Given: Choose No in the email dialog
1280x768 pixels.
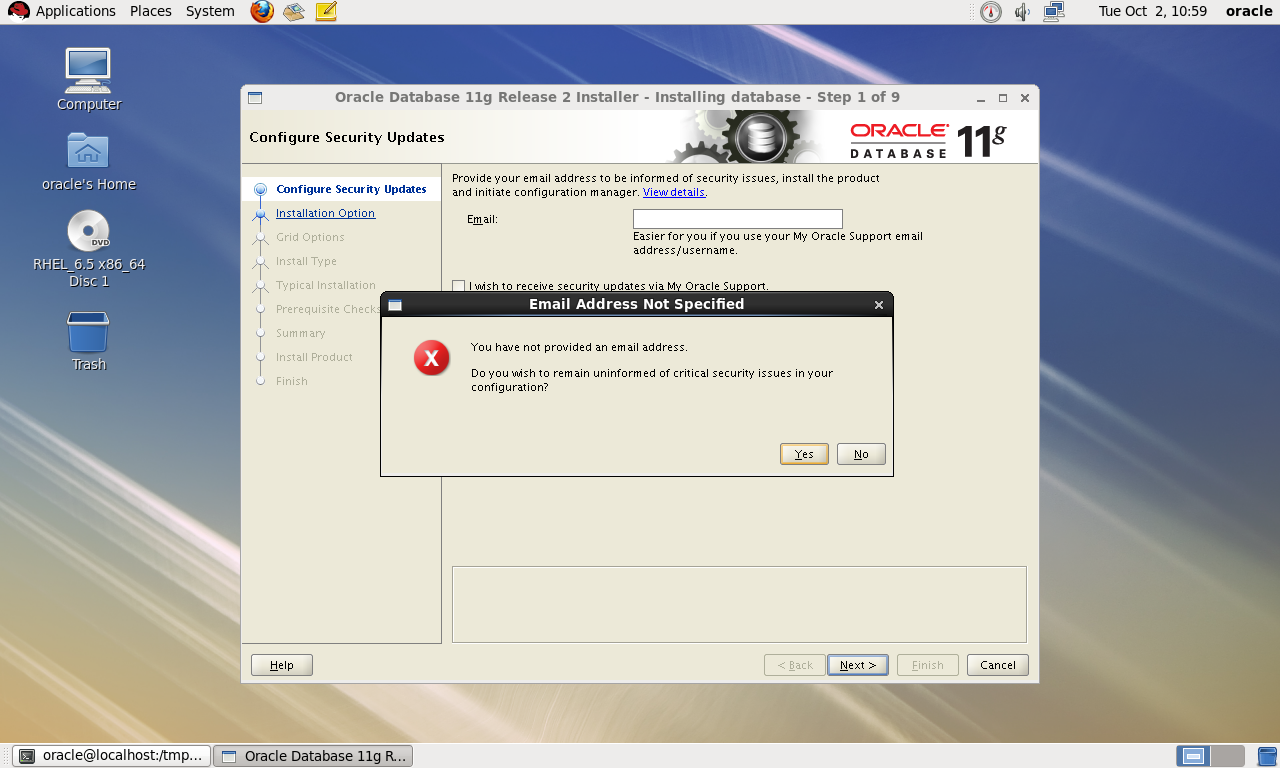Looking at the screenshot, I should click(x=861, y=454).
